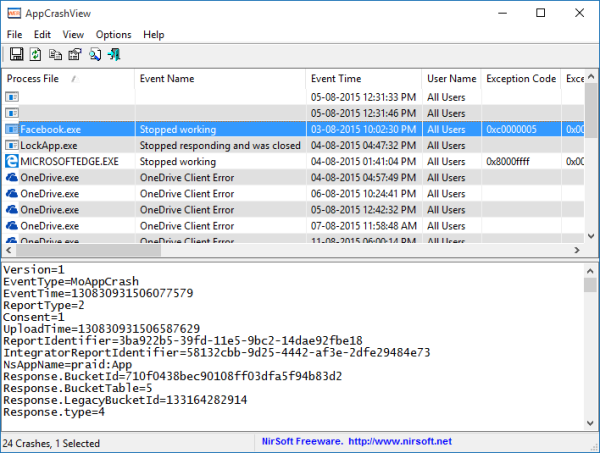
Task: Select the LockApp.exe process name
Action: pyautogui.click(x=49, y=145)
